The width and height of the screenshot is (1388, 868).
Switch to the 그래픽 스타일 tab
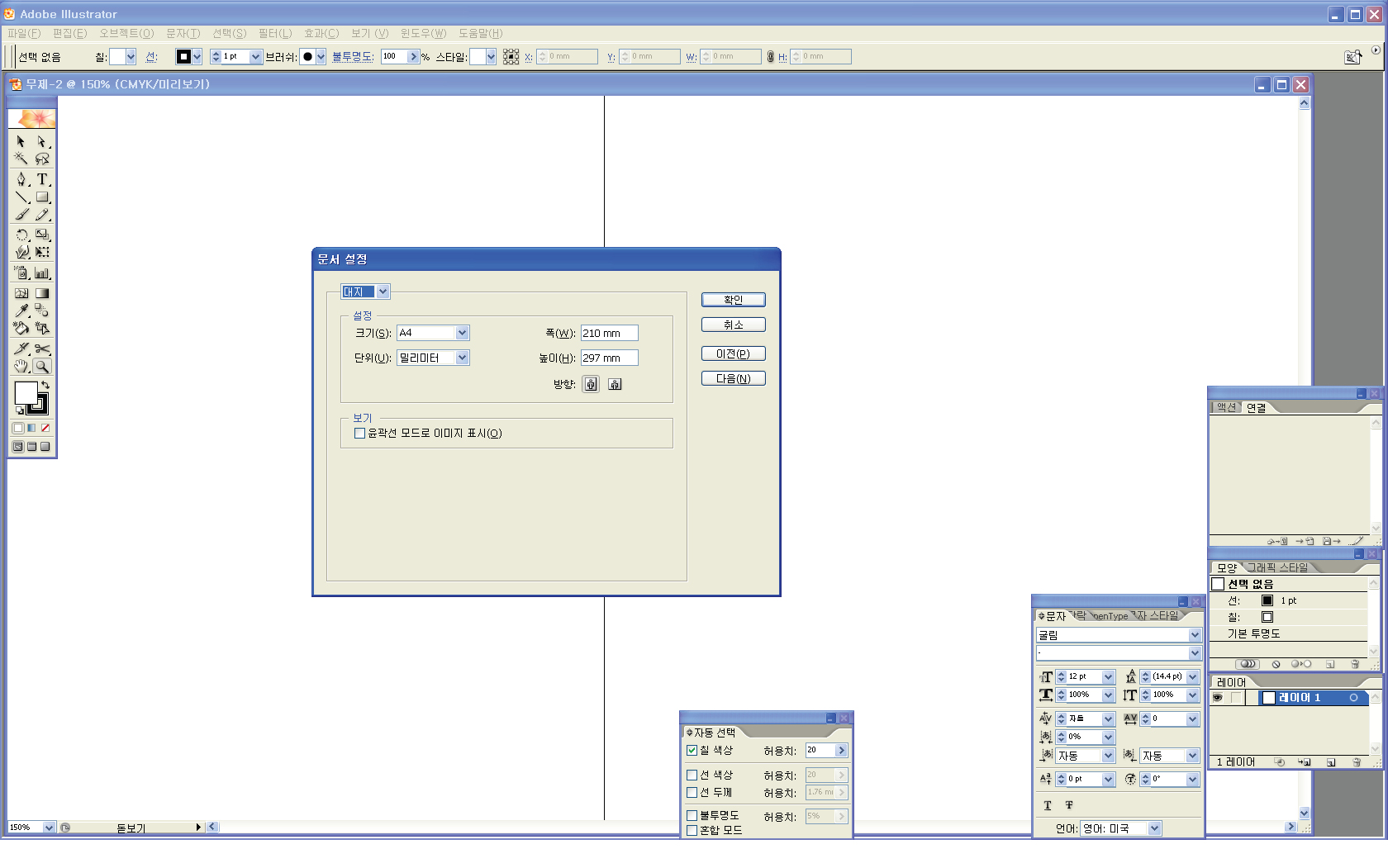point(1277,567)
